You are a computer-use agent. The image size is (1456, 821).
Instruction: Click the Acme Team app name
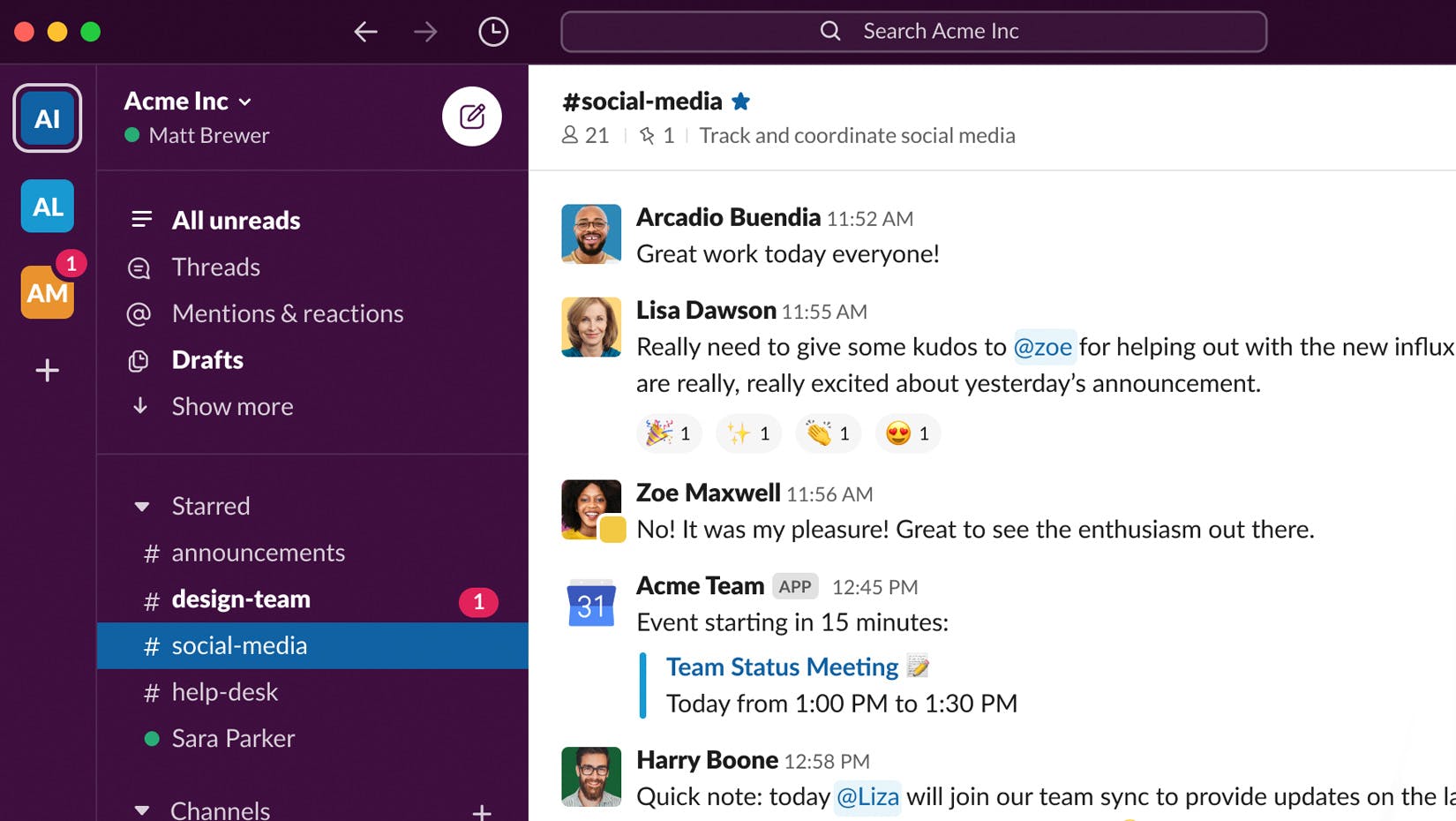pos(700,586)
